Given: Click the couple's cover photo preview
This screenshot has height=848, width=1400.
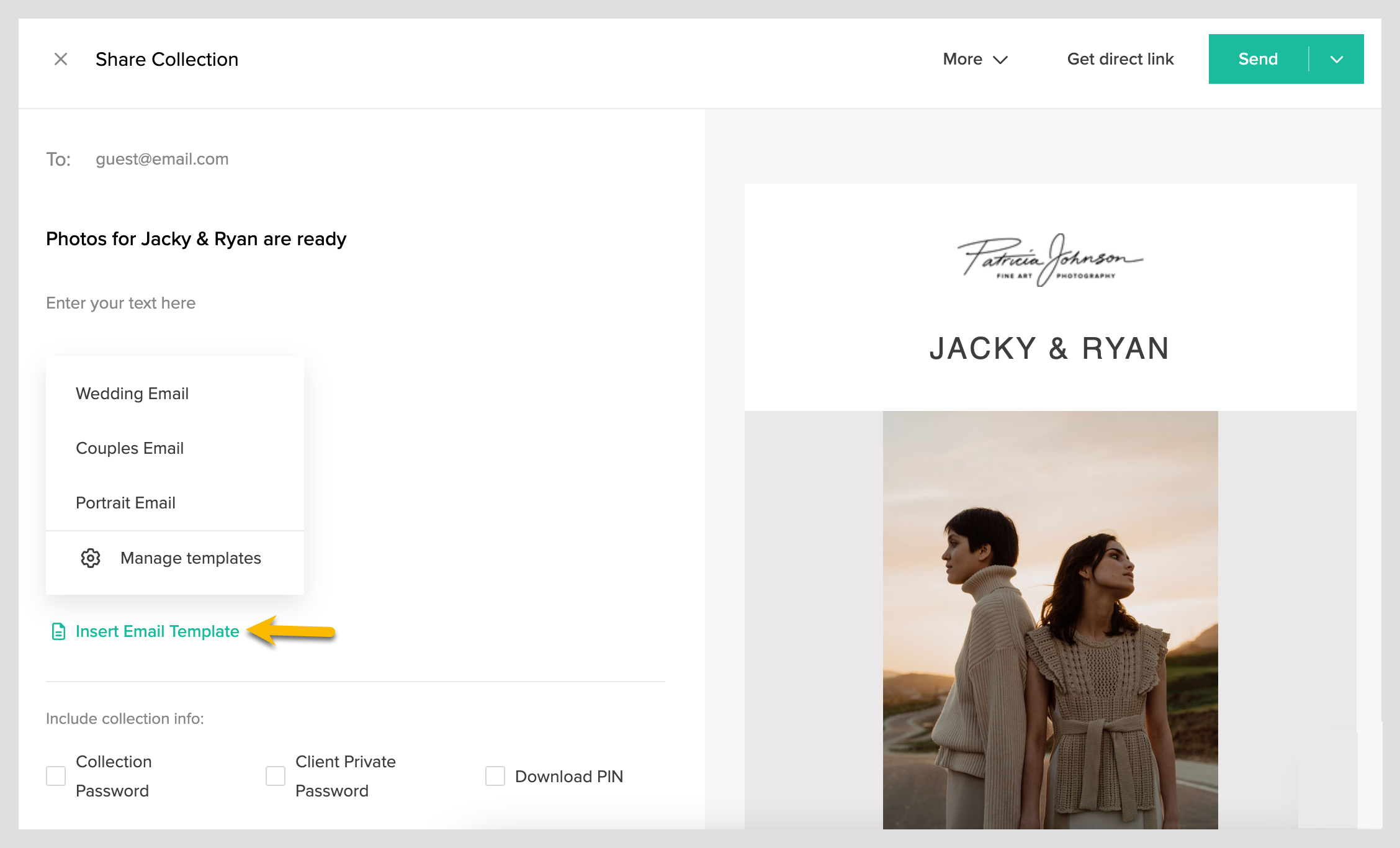Looking at the screenshot, I should click(x=1050, y=621).
